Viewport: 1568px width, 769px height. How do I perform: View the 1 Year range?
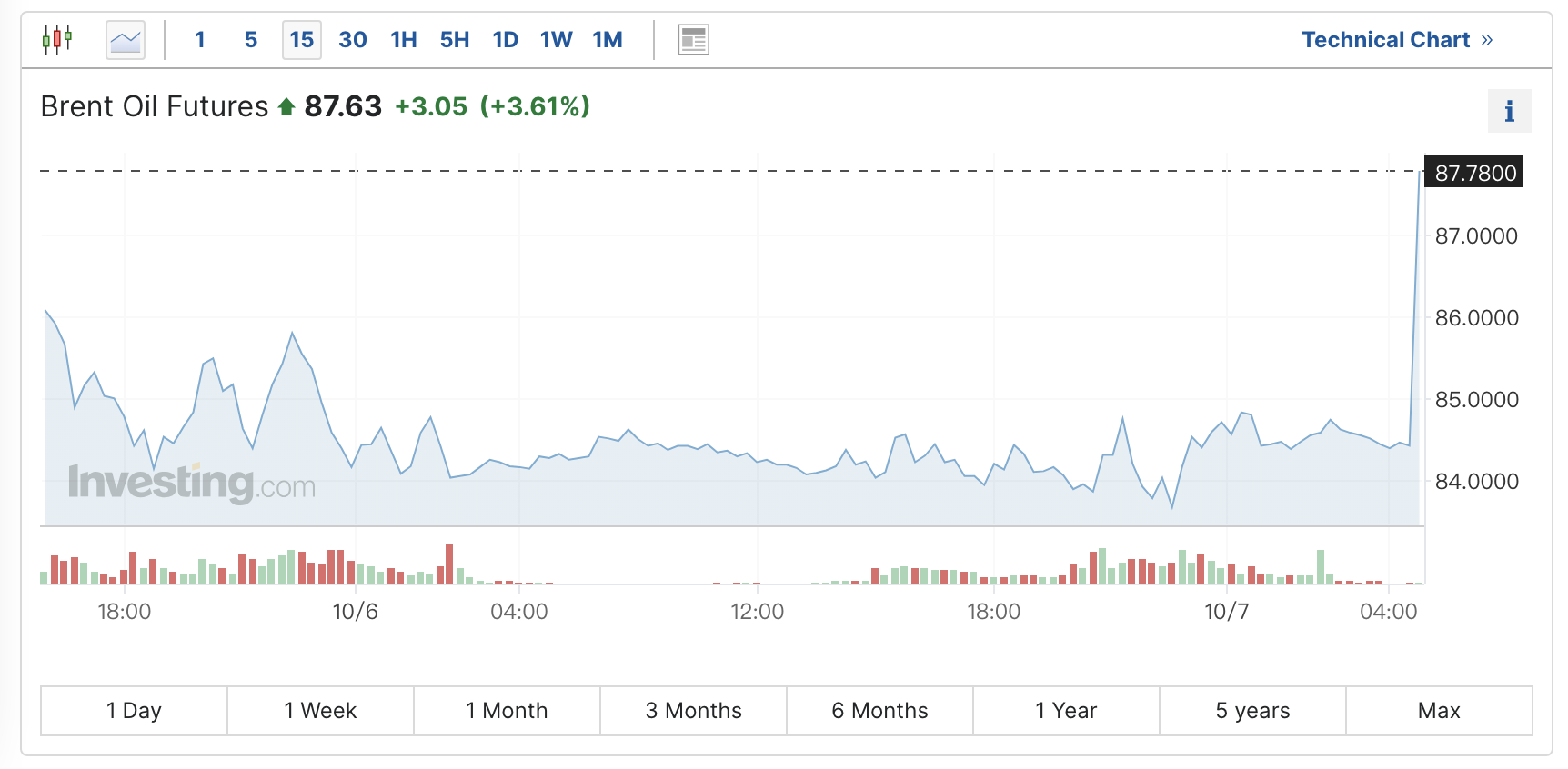click(1066, 711)
